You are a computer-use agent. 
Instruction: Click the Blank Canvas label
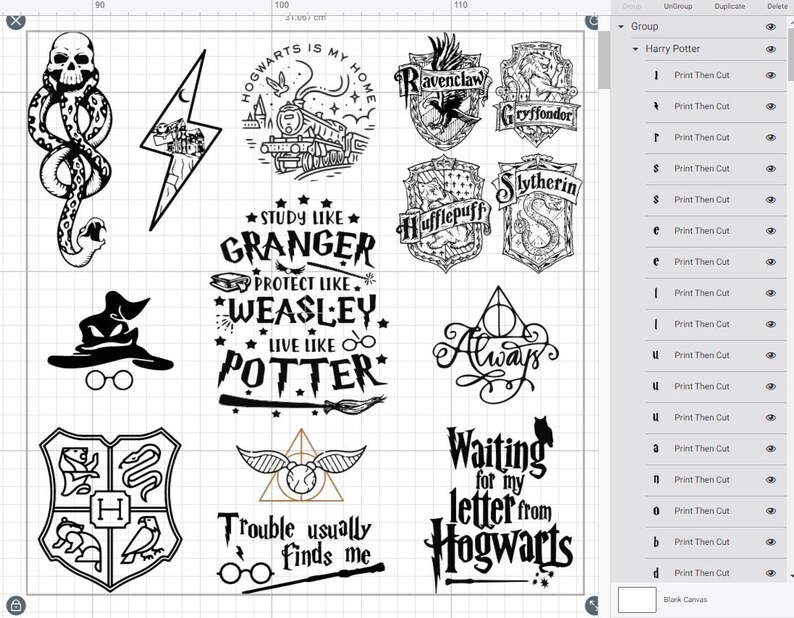[685, 599]
